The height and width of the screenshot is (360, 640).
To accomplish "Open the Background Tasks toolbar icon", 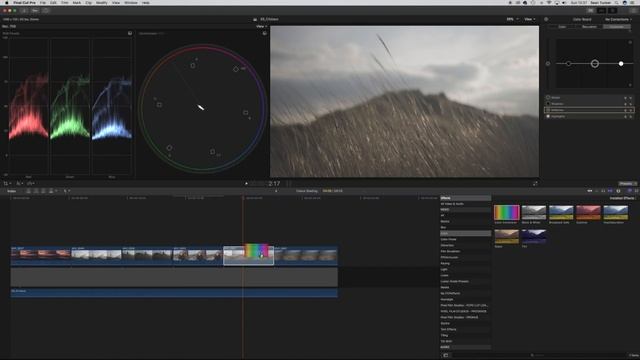I will point(45,11).
